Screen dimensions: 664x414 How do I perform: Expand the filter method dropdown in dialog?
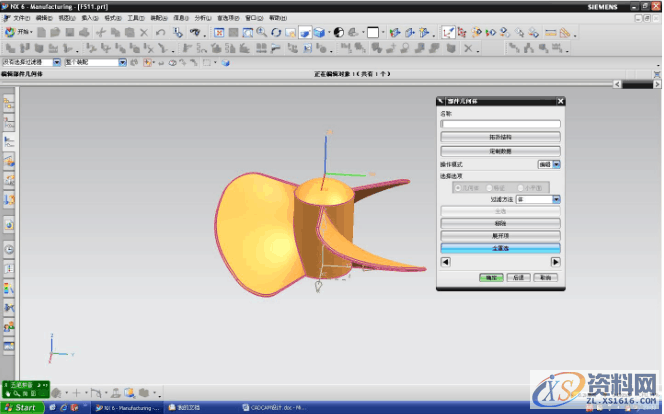pyautogui.click(x=556, y=199)
